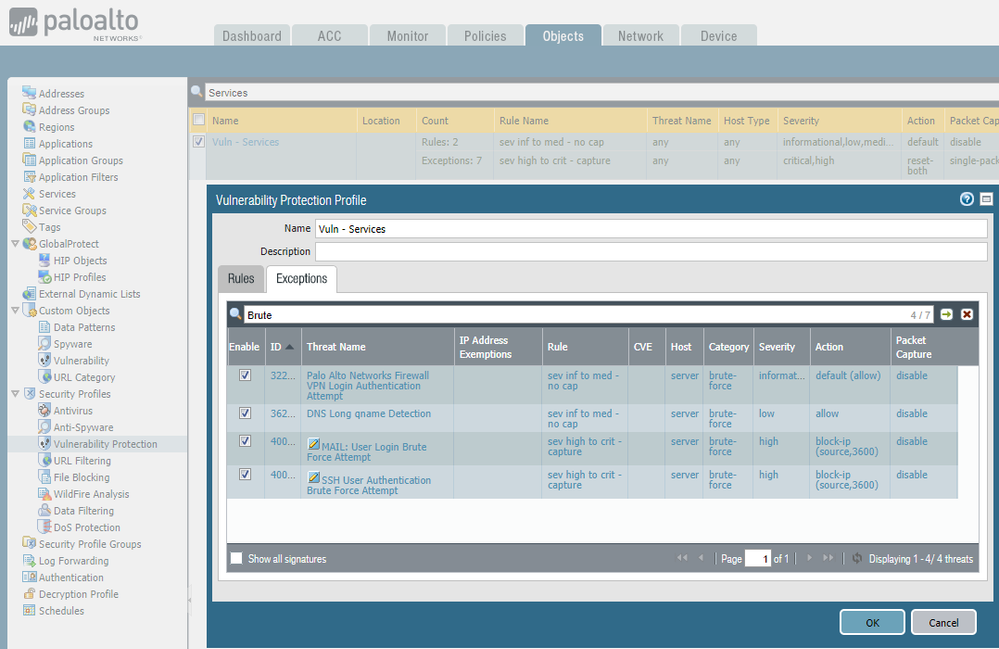
Task: Select the Decryption Profile lock icon
Action: click(29, 594)
